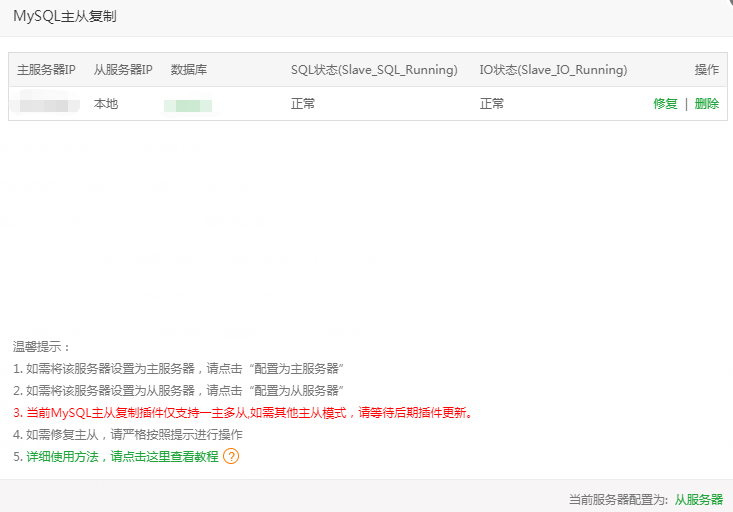
Task: Click the green 从服务器 configuration label
Action: point(698,499)
